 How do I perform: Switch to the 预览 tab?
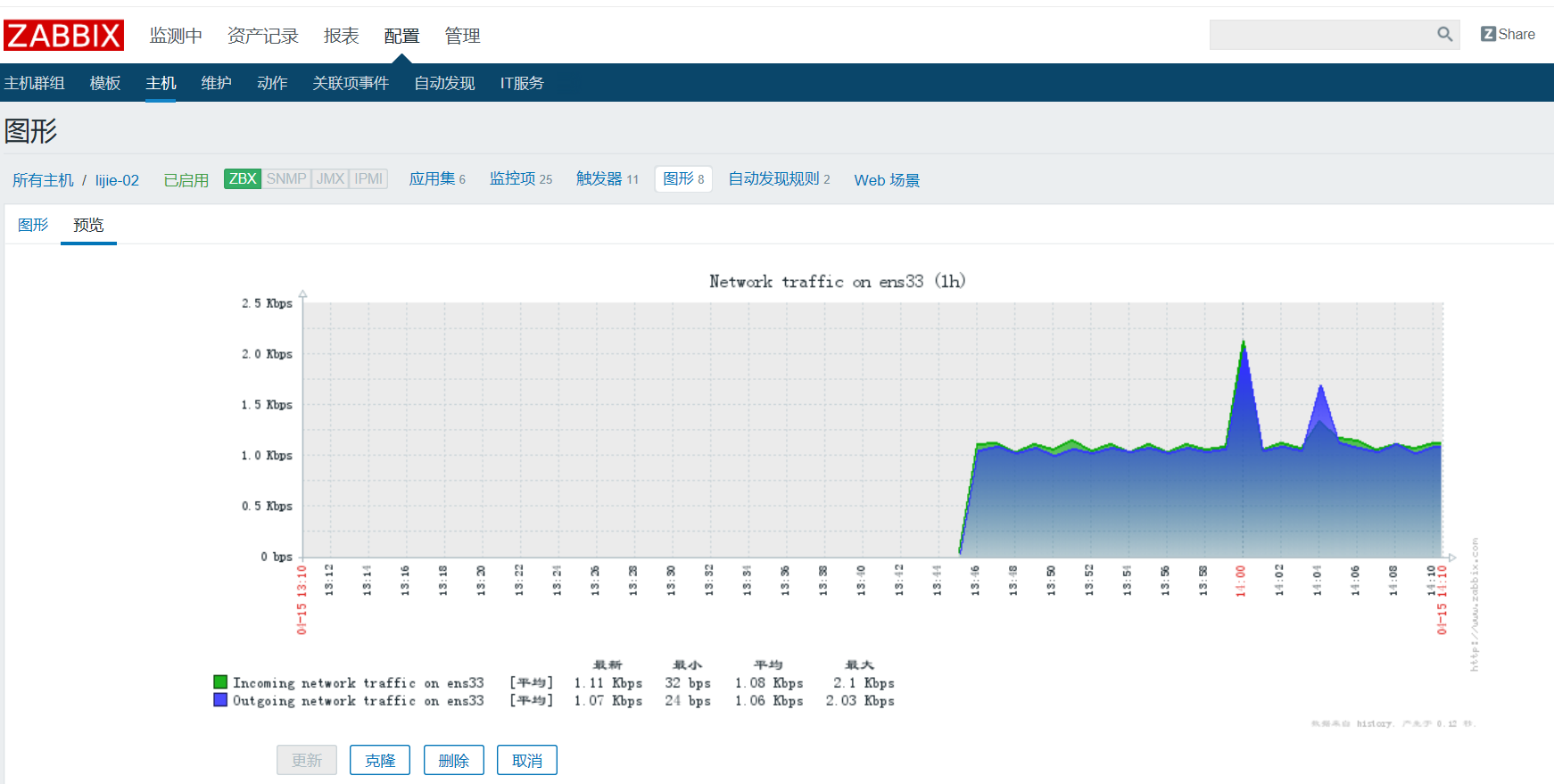click(88, 225)
